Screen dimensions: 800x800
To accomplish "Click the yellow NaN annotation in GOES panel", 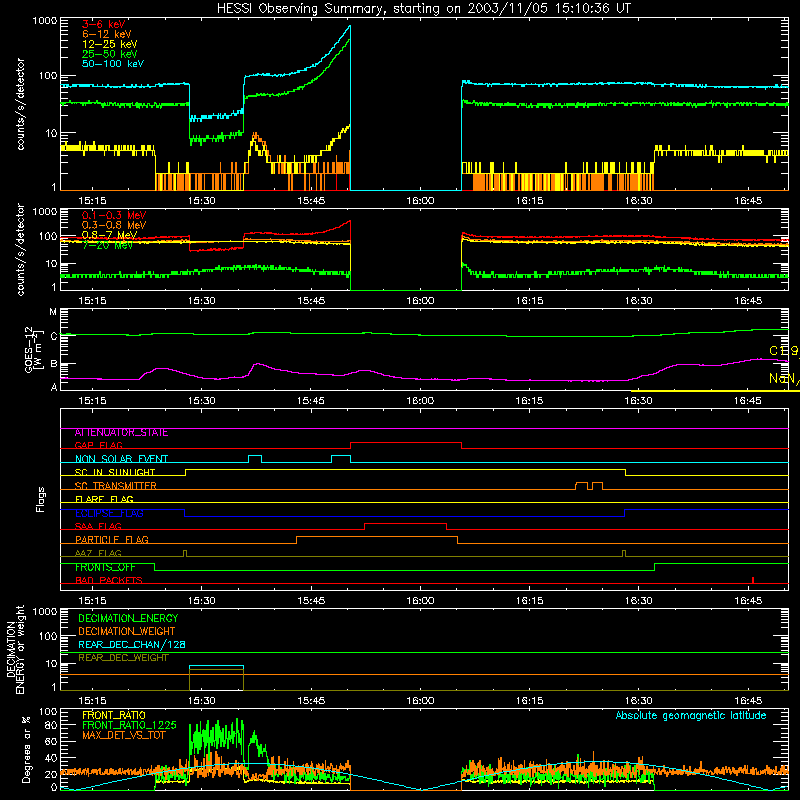I will tap(784, 379).
